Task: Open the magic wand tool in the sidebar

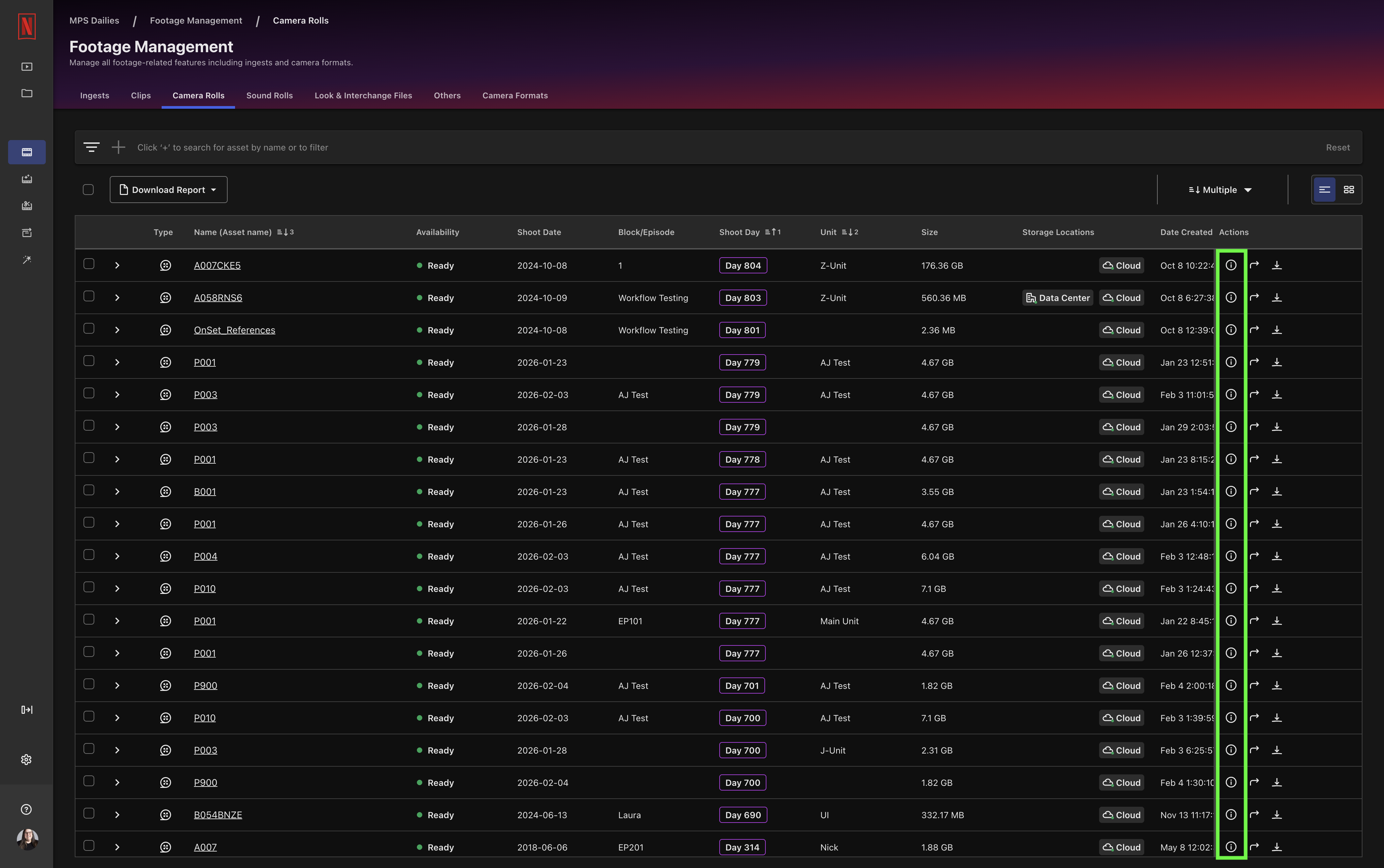Action: click(x=26, y=260)
